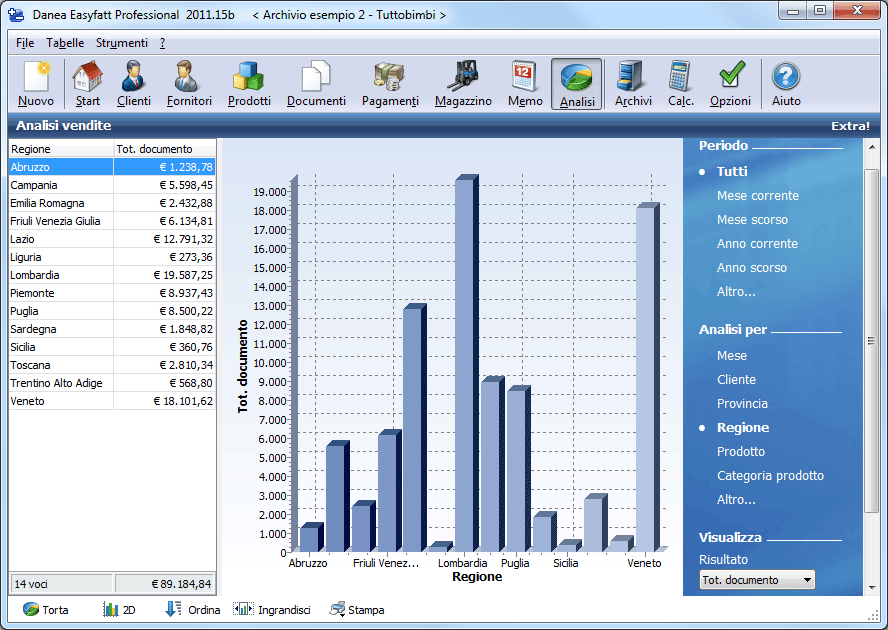The image size is (888, 630).
Task: Select the Analisi pie chart icon
Action: [577, 83]
